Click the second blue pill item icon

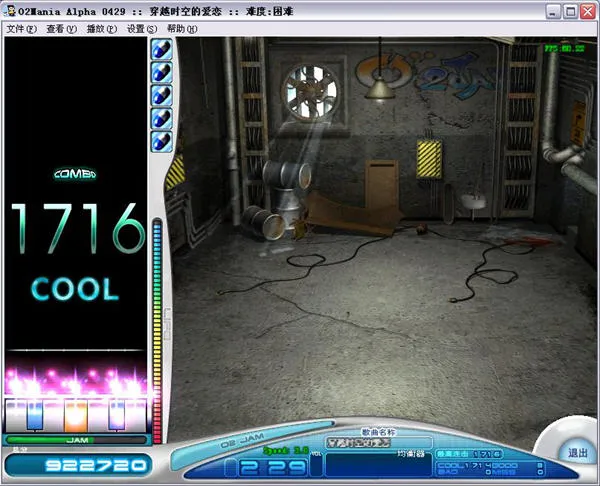(161, 72)
